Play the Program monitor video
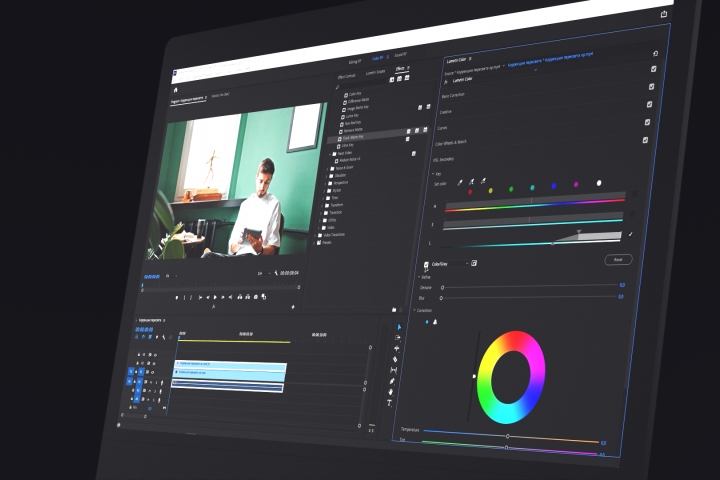Image resolution: width=720 pixels, height=480 pixels. tap(215, 297)
